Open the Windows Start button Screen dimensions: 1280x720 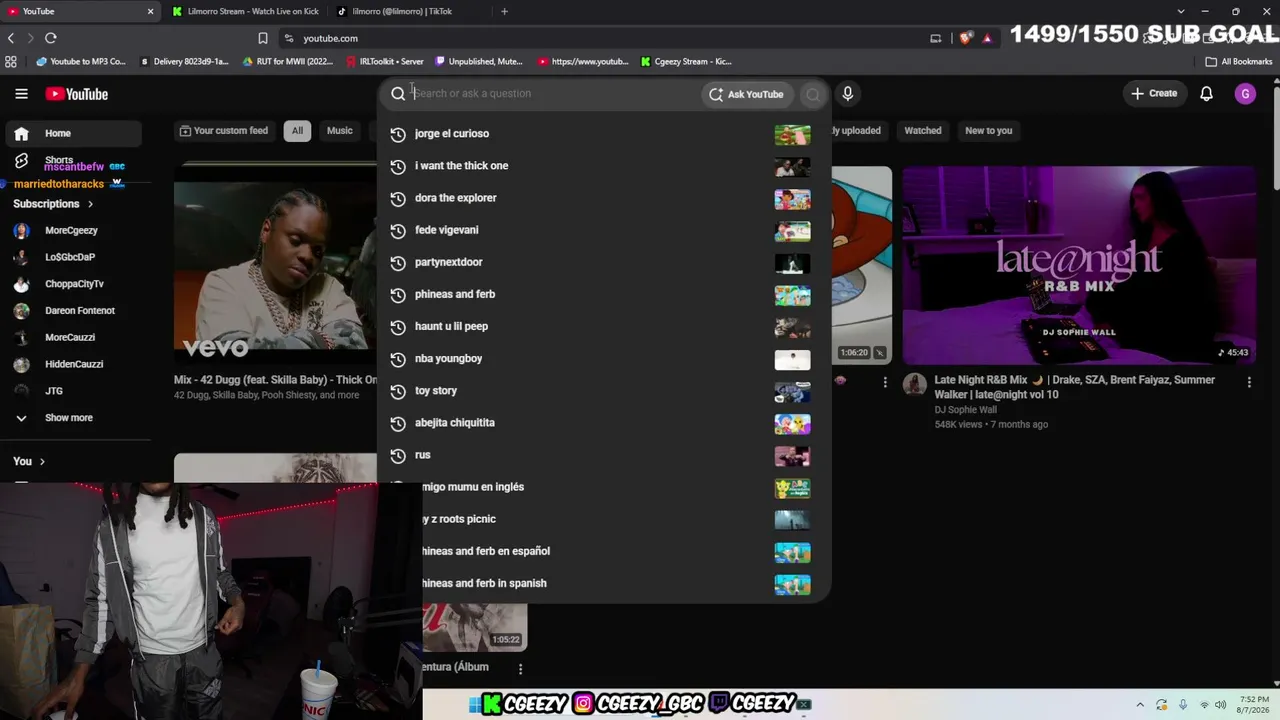[474, 705]
